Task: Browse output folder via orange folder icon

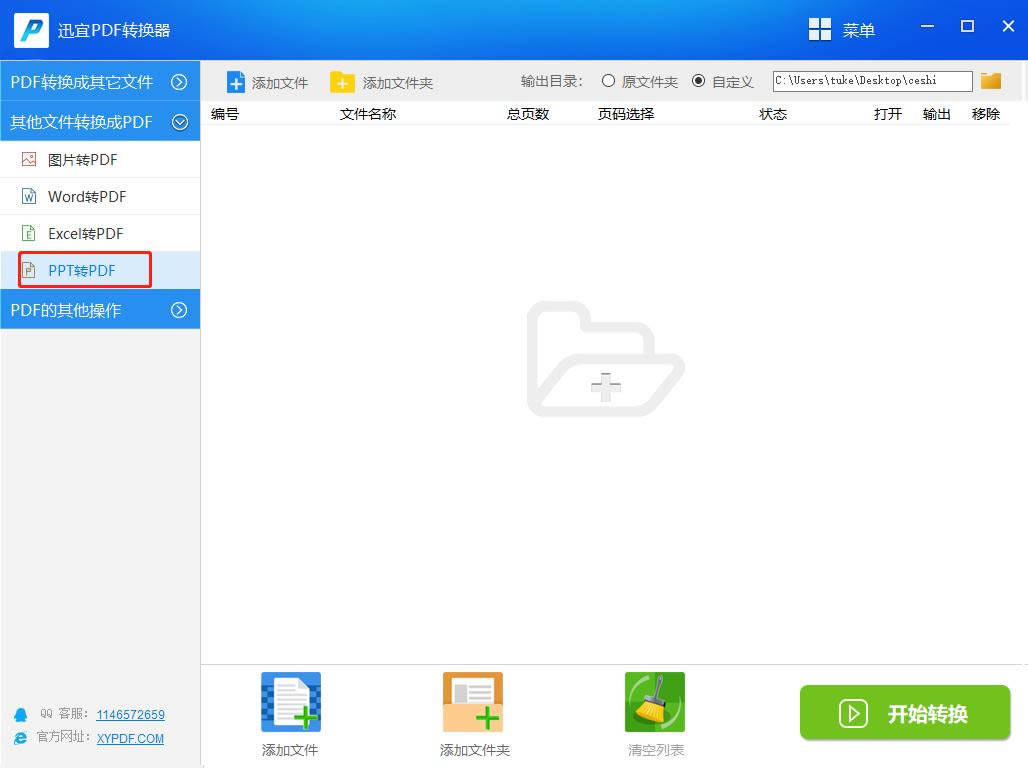Action: pos(991,81)
